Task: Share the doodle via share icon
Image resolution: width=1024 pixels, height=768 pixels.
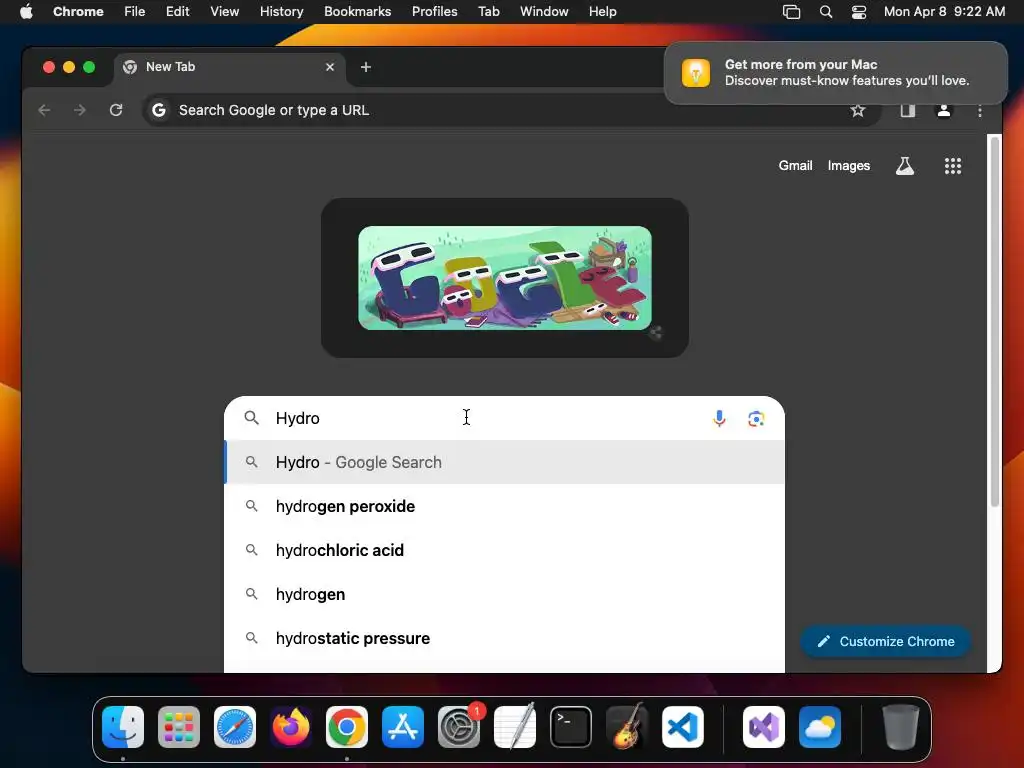Action: click(655, 333)
